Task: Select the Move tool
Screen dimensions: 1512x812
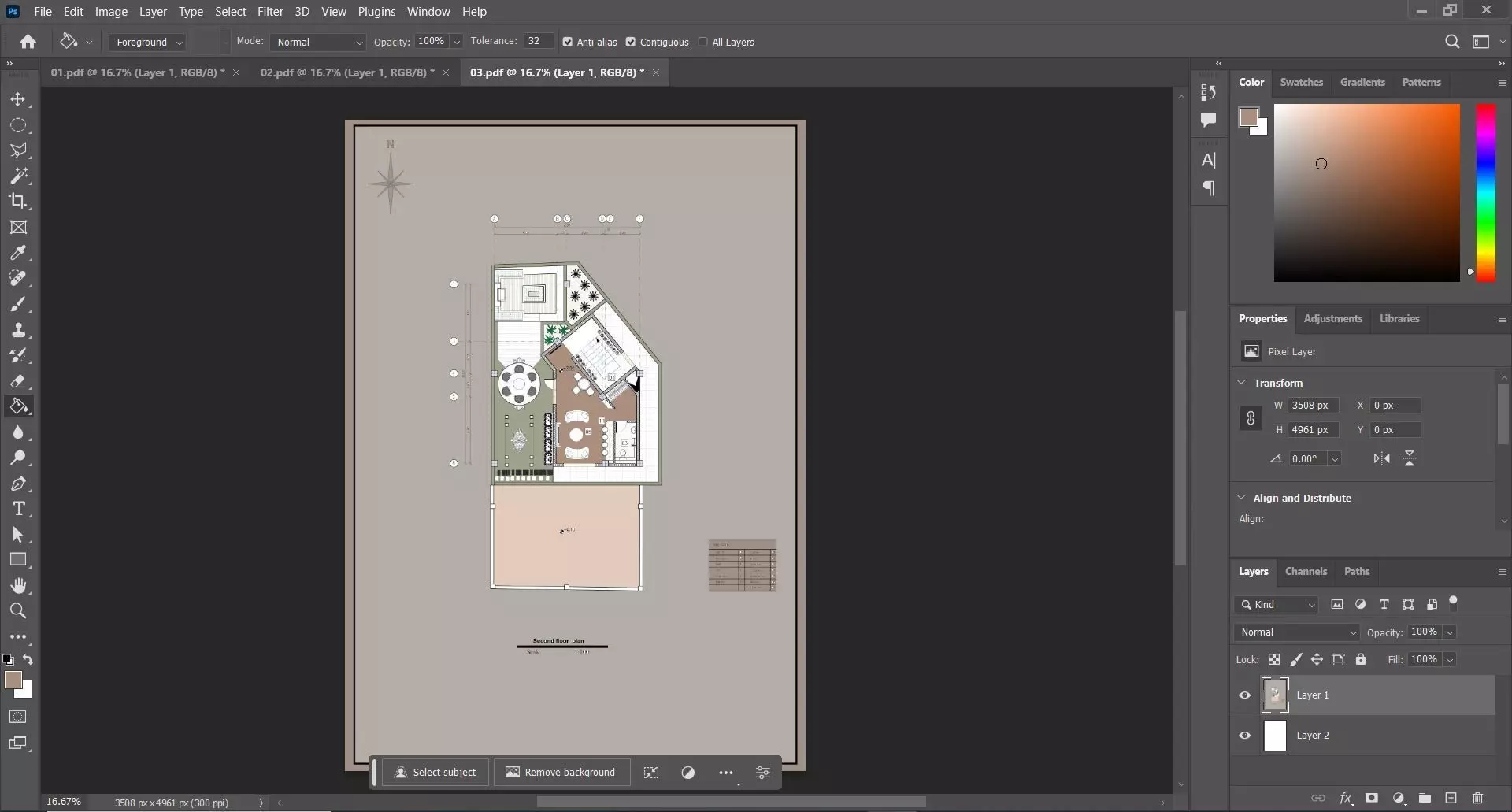Action: (18, 100)
